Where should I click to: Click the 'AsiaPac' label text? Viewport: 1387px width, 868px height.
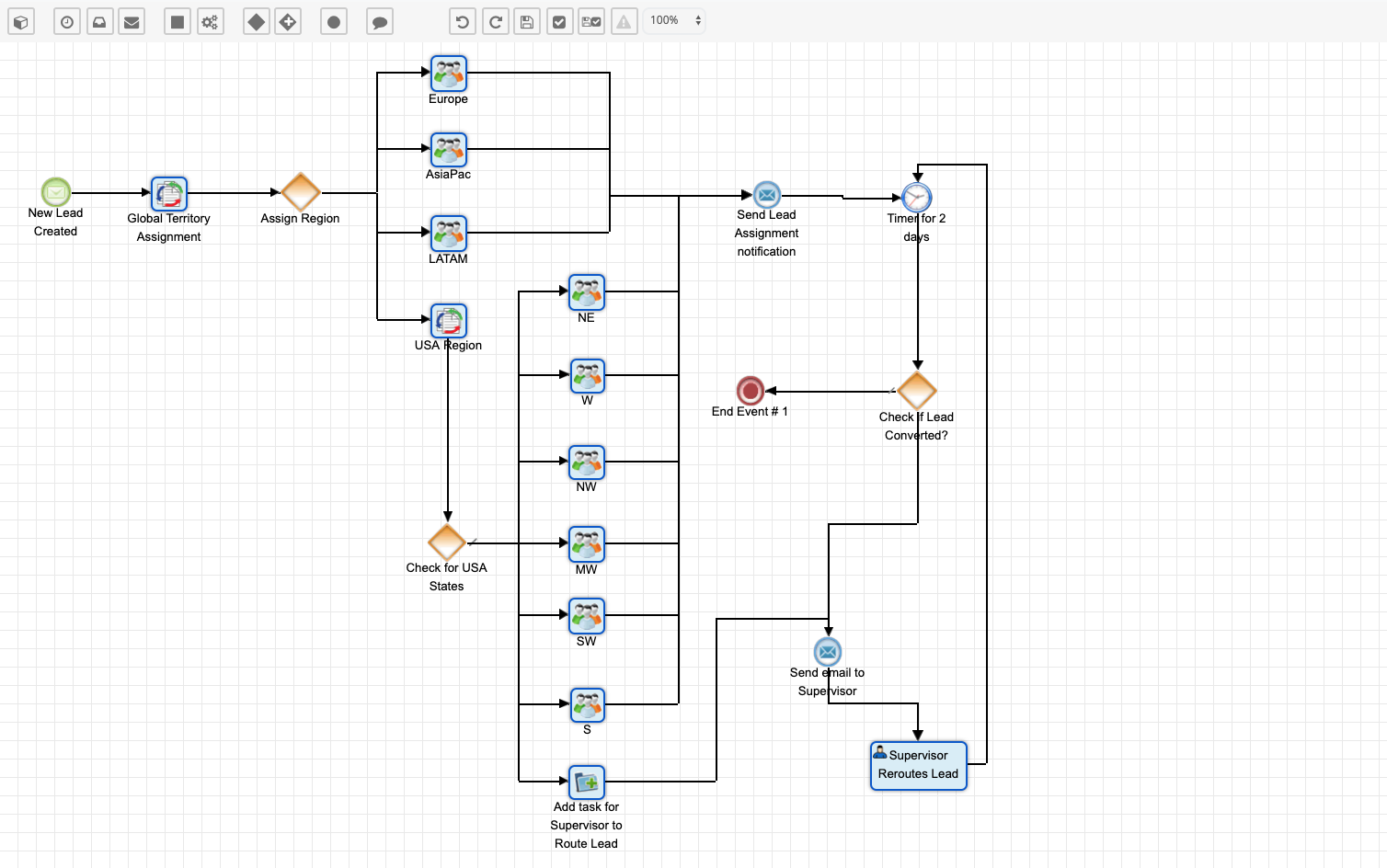pyautogui.click(x=449, y=175)
